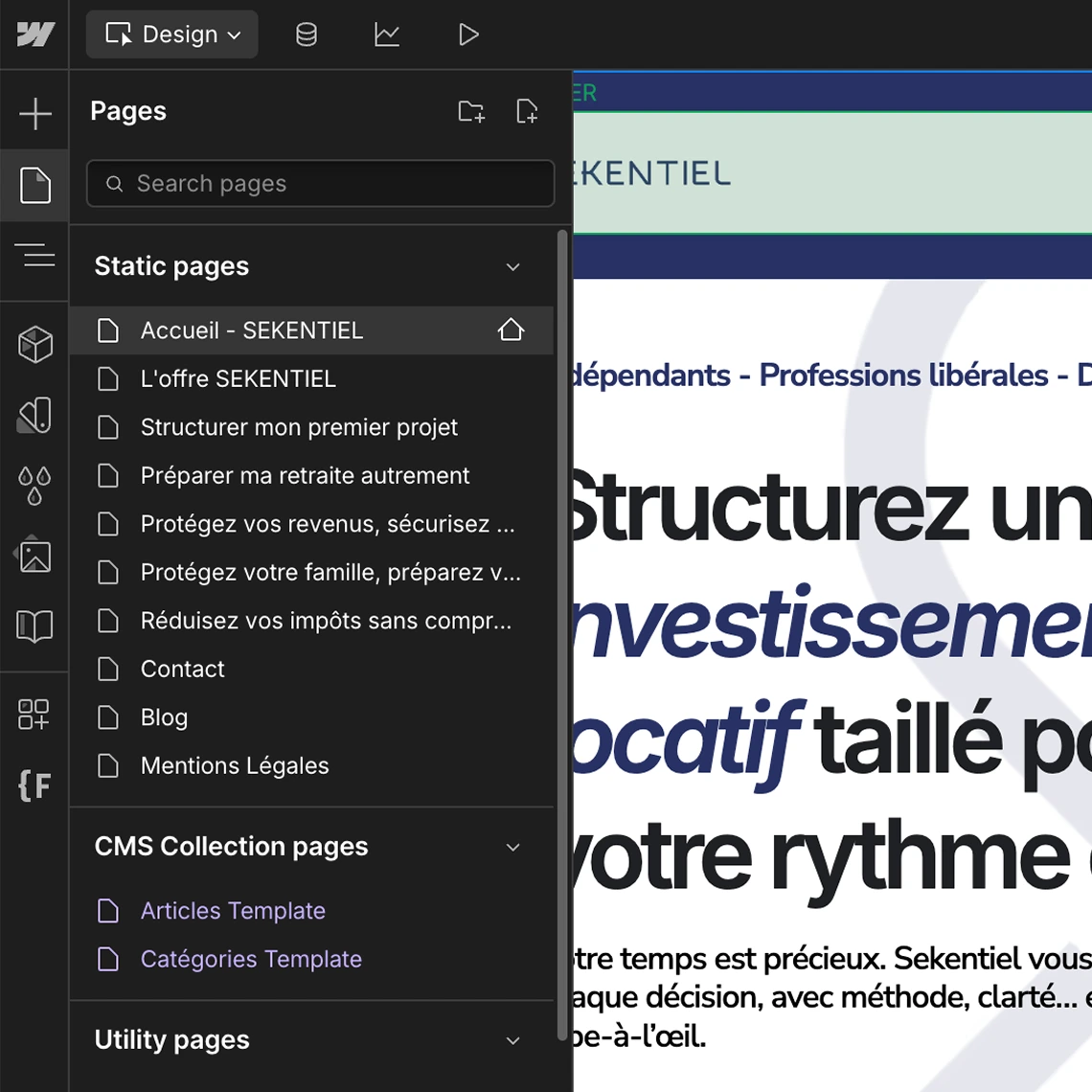The width and height of the screenshot is (1092, 1092).
Task: Open the Add elements plus panel
Action: (34, 114)
